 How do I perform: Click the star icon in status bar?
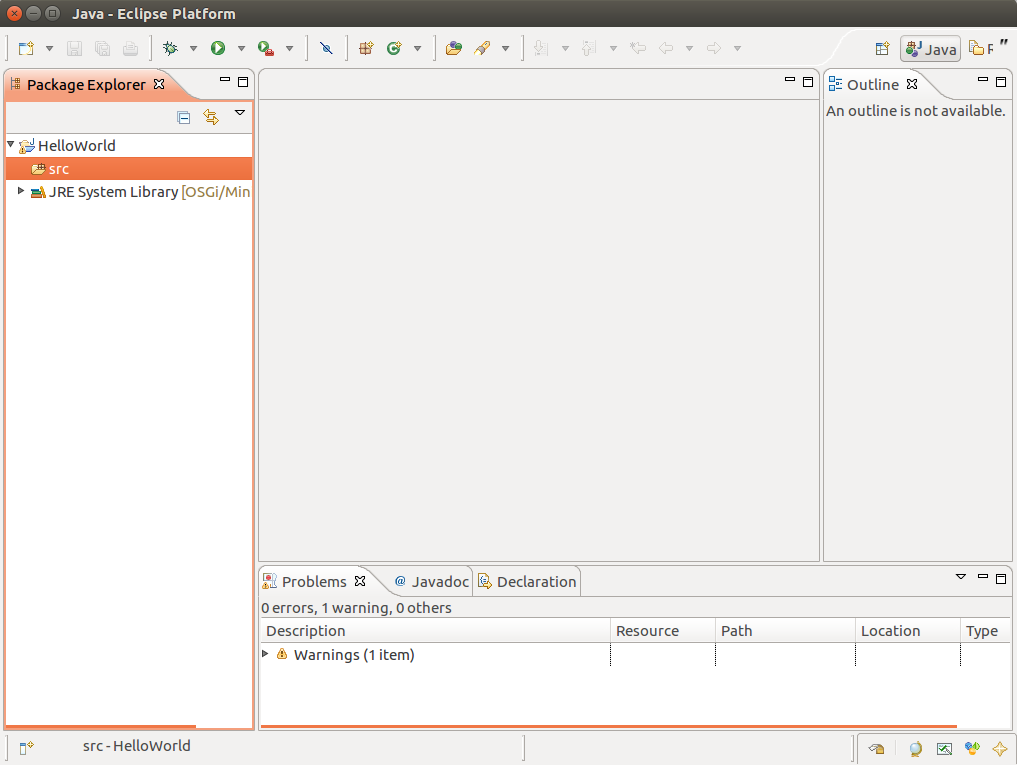pyautogui.click(x=999, y=749)
